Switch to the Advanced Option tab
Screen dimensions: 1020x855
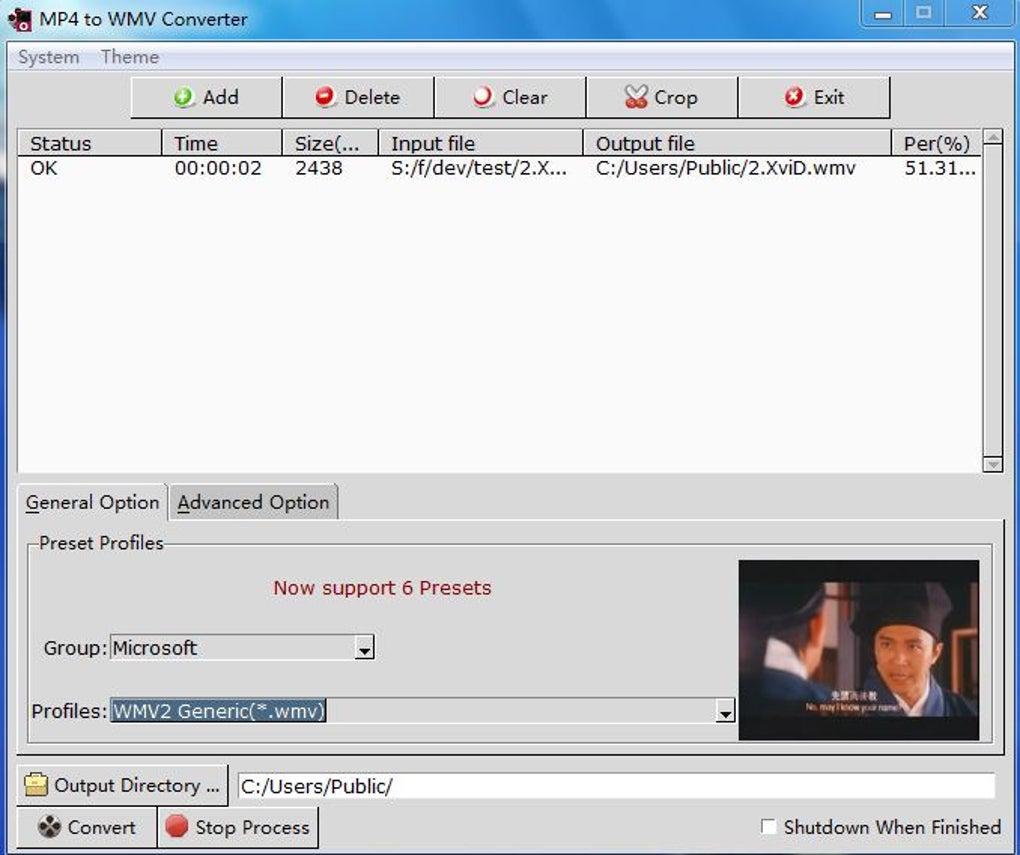[x=253, y=502]
